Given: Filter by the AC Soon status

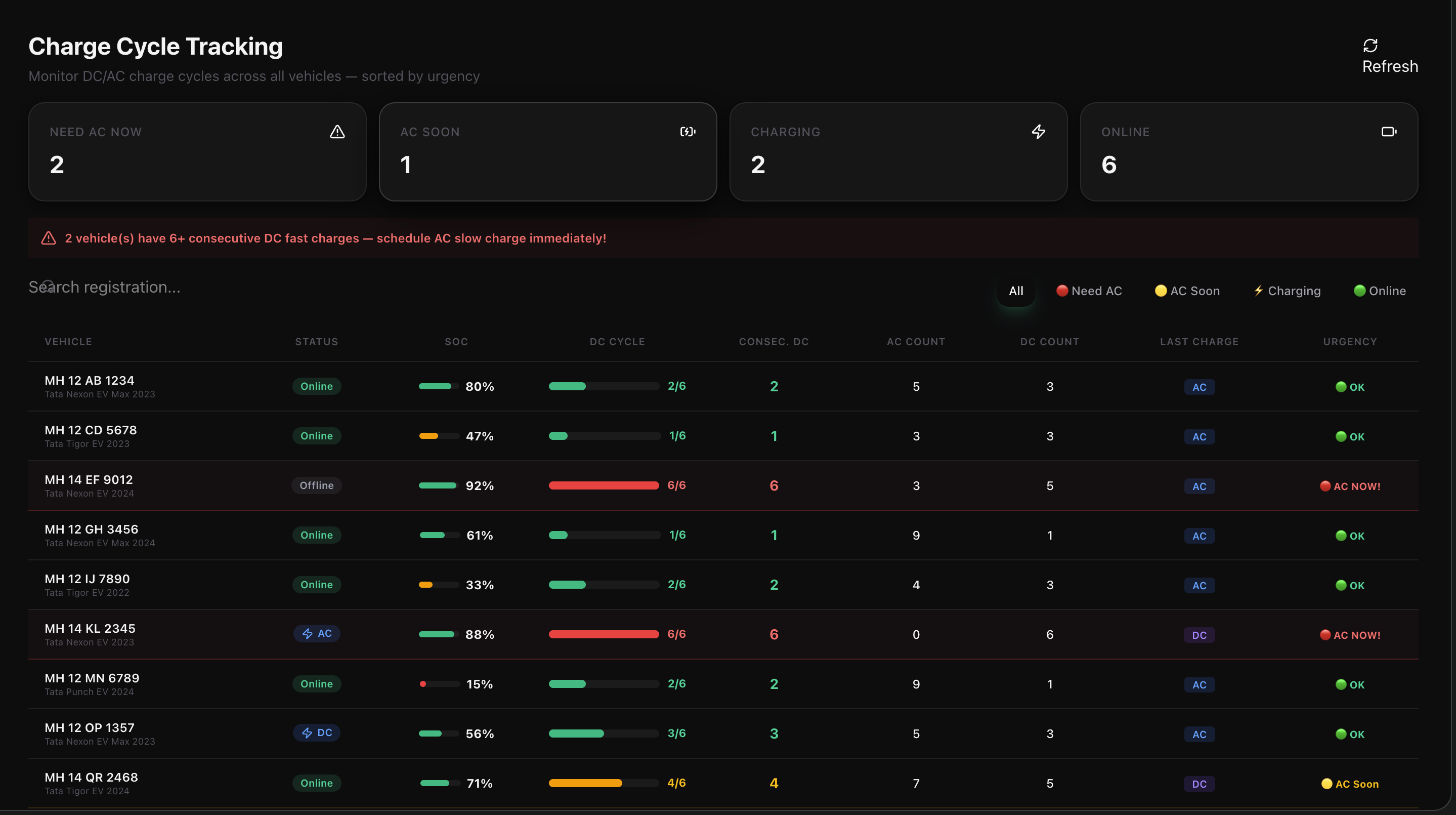Looking at the screenshot, I should tap(1187, 291).
